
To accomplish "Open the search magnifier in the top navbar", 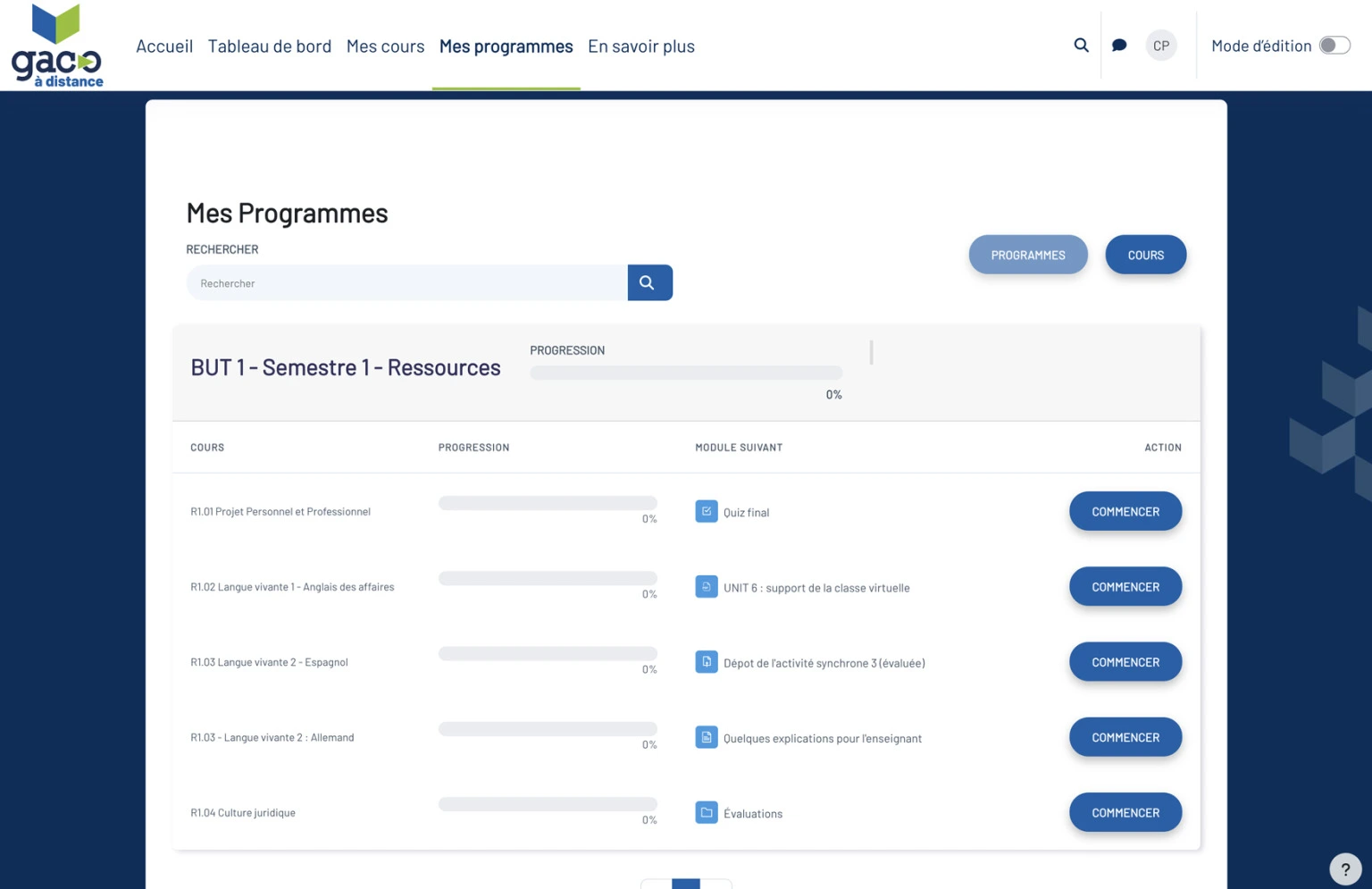I will click(x=1081, y=45).
